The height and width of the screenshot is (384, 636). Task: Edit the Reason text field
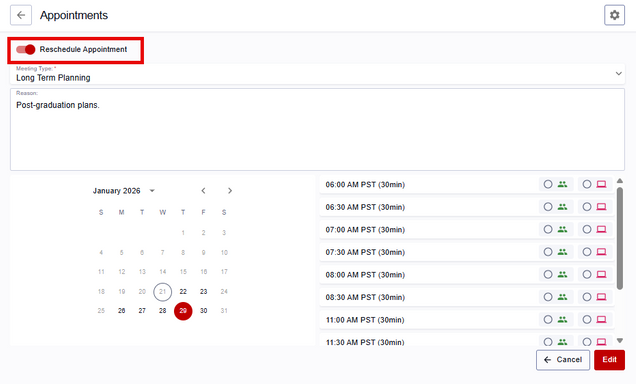[317, 129]
